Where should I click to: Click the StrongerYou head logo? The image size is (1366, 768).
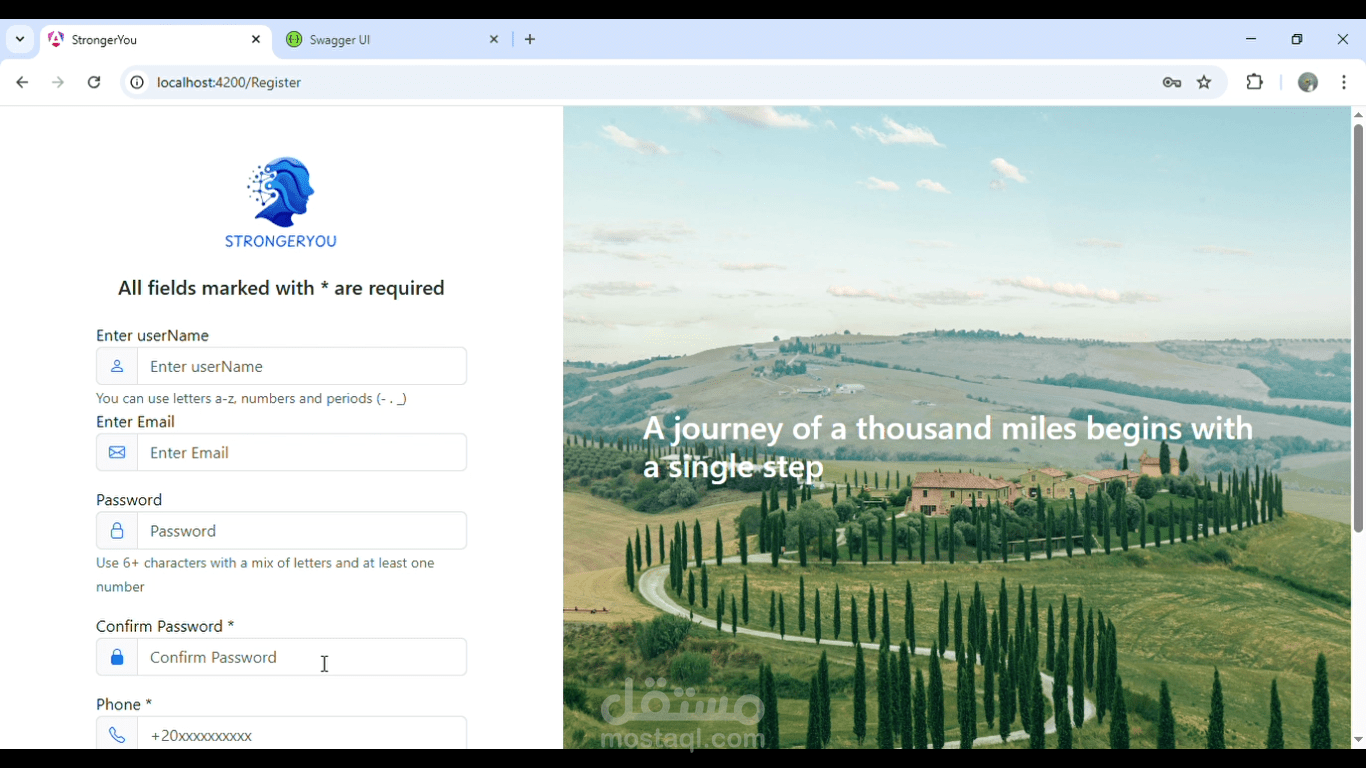click(281, 192)
